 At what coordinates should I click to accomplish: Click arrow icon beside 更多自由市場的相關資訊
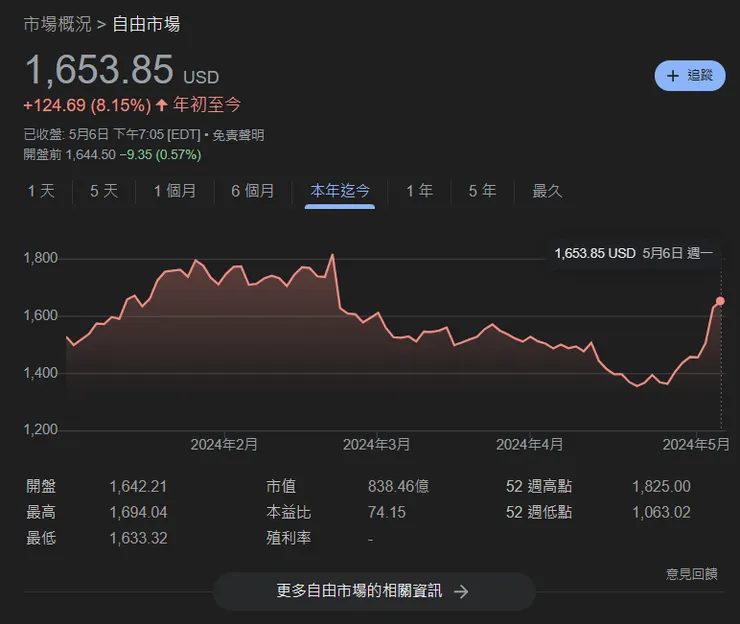461,591
